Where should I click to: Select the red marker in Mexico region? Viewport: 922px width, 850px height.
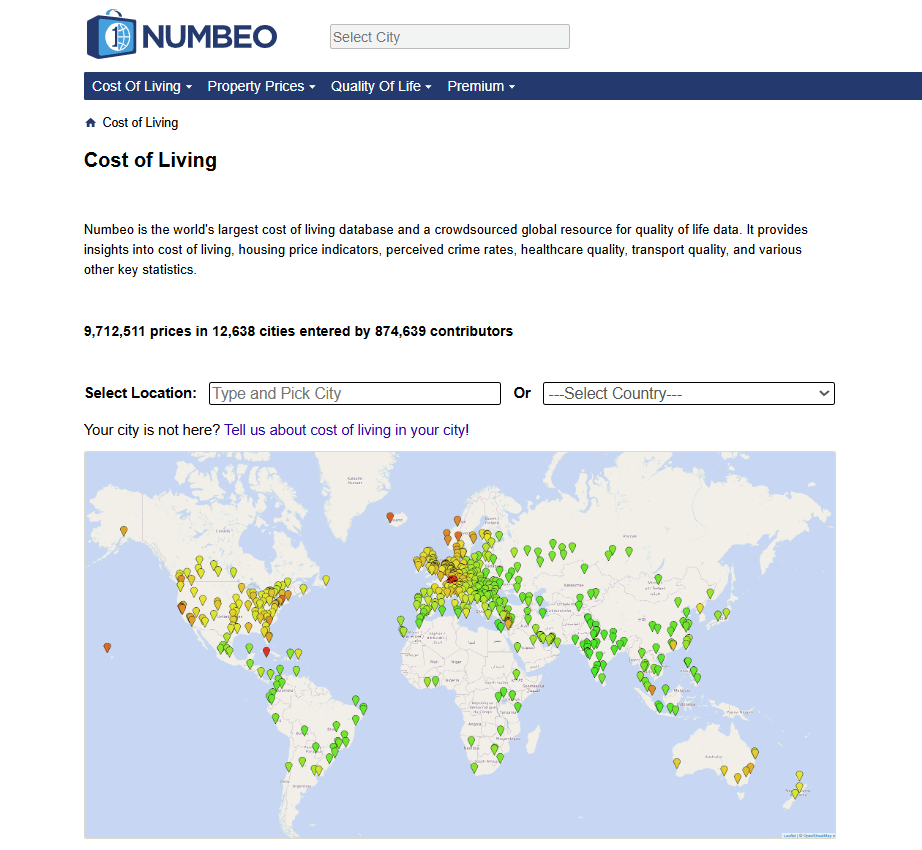pos(266,651)
